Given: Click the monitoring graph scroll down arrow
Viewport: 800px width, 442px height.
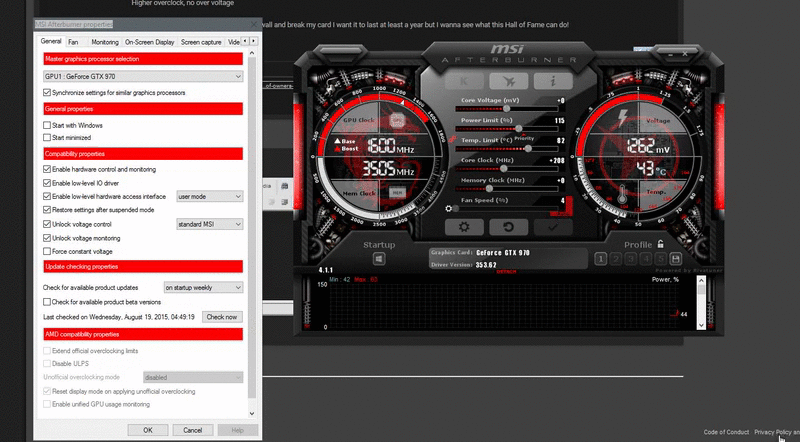Looking at the screenshot, I should pos(701,325).
